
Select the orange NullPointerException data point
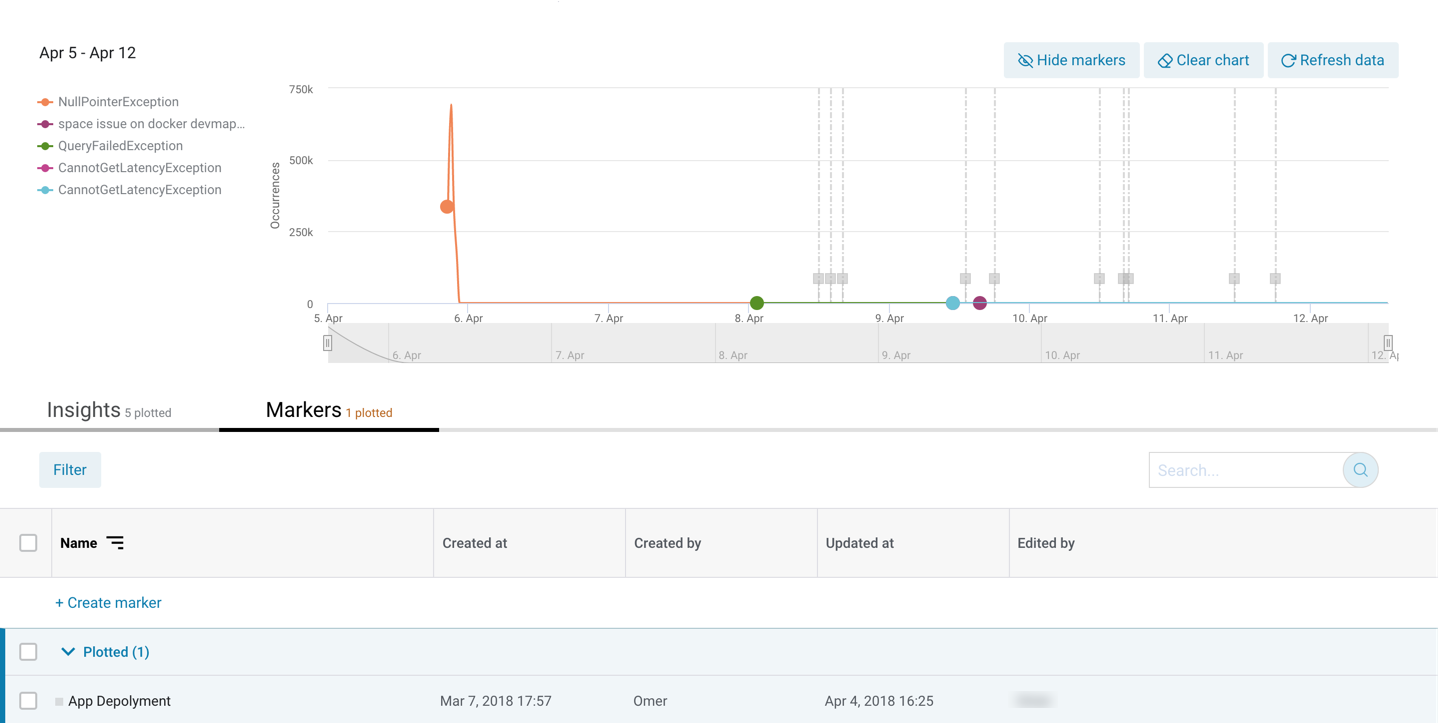coord(447,207)
